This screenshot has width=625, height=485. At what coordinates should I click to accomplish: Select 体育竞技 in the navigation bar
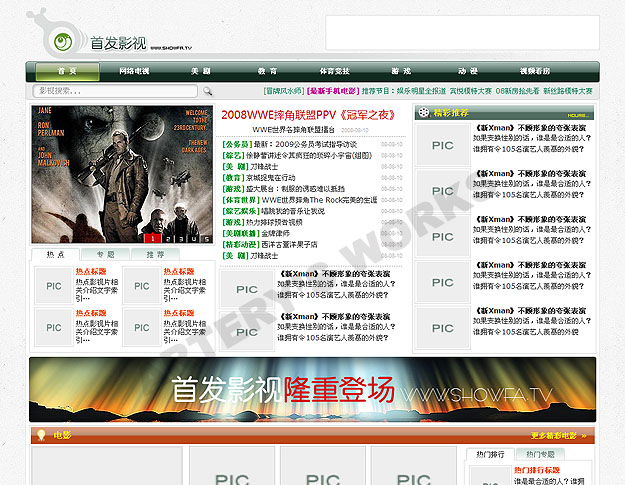334,72
